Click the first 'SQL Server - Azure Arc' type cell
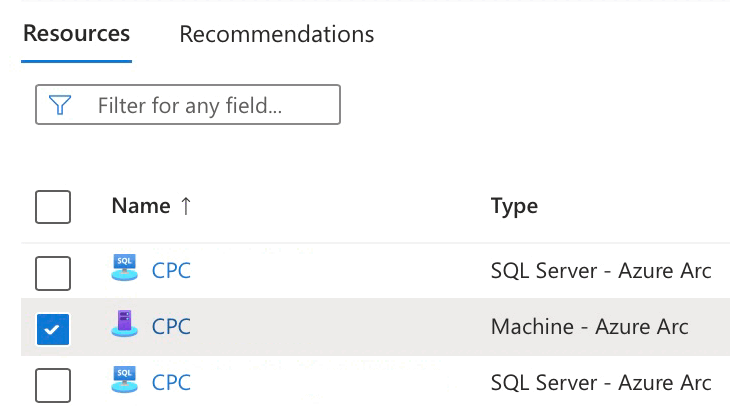 (601, 270)
